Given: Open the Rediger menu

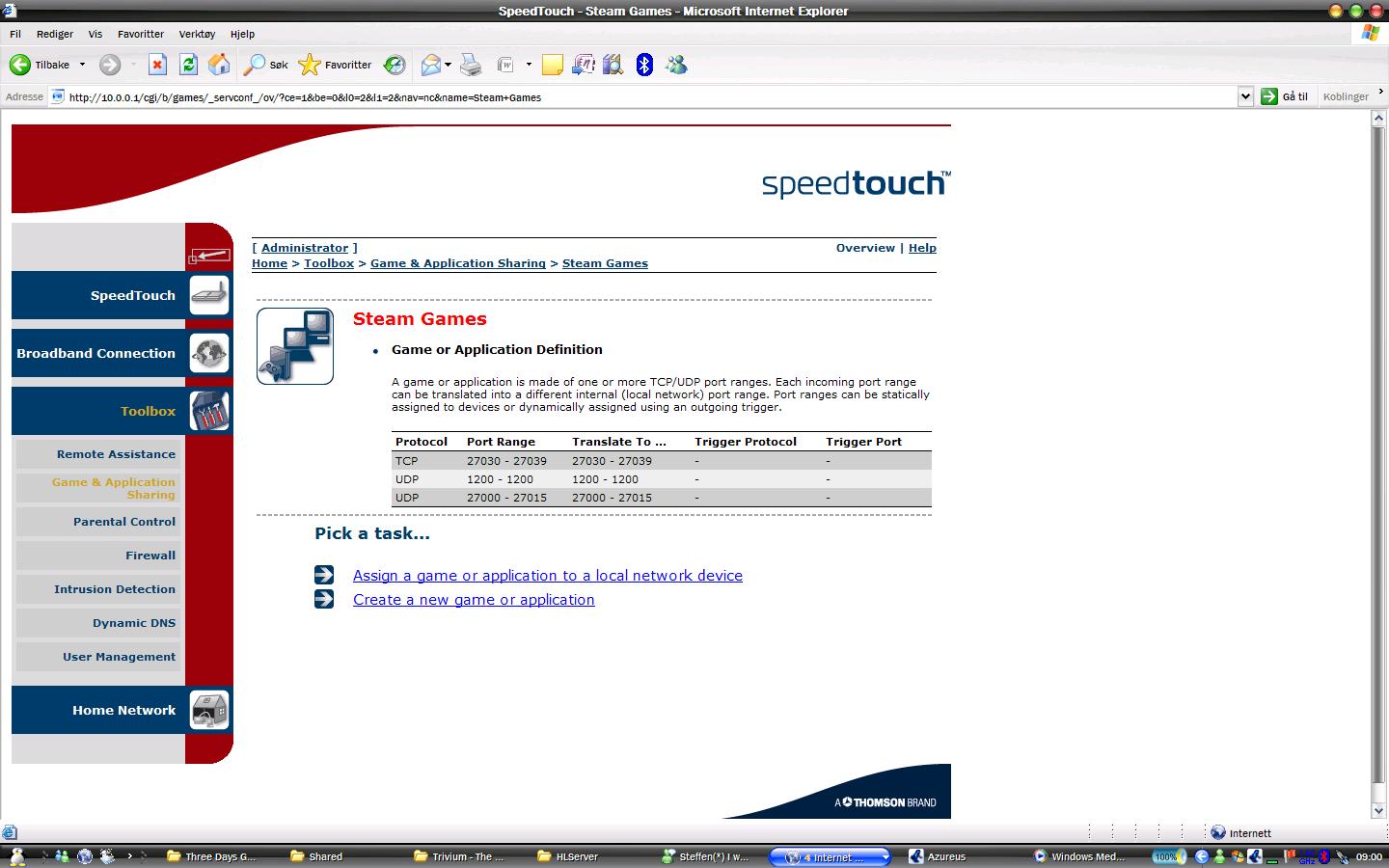Looking at the screenshot, I should pos(55,34).
